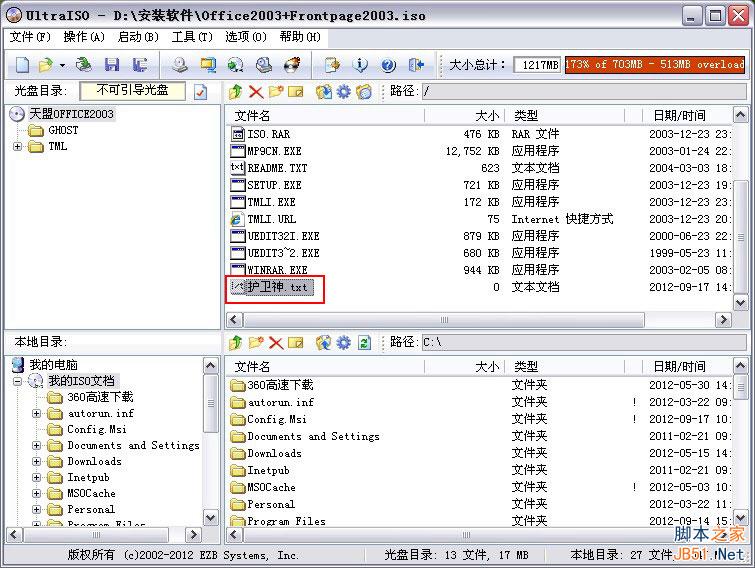Click the Add files toolbar icon
The width and height of the screenshot is (755, 568).
(x=332, y=65)
